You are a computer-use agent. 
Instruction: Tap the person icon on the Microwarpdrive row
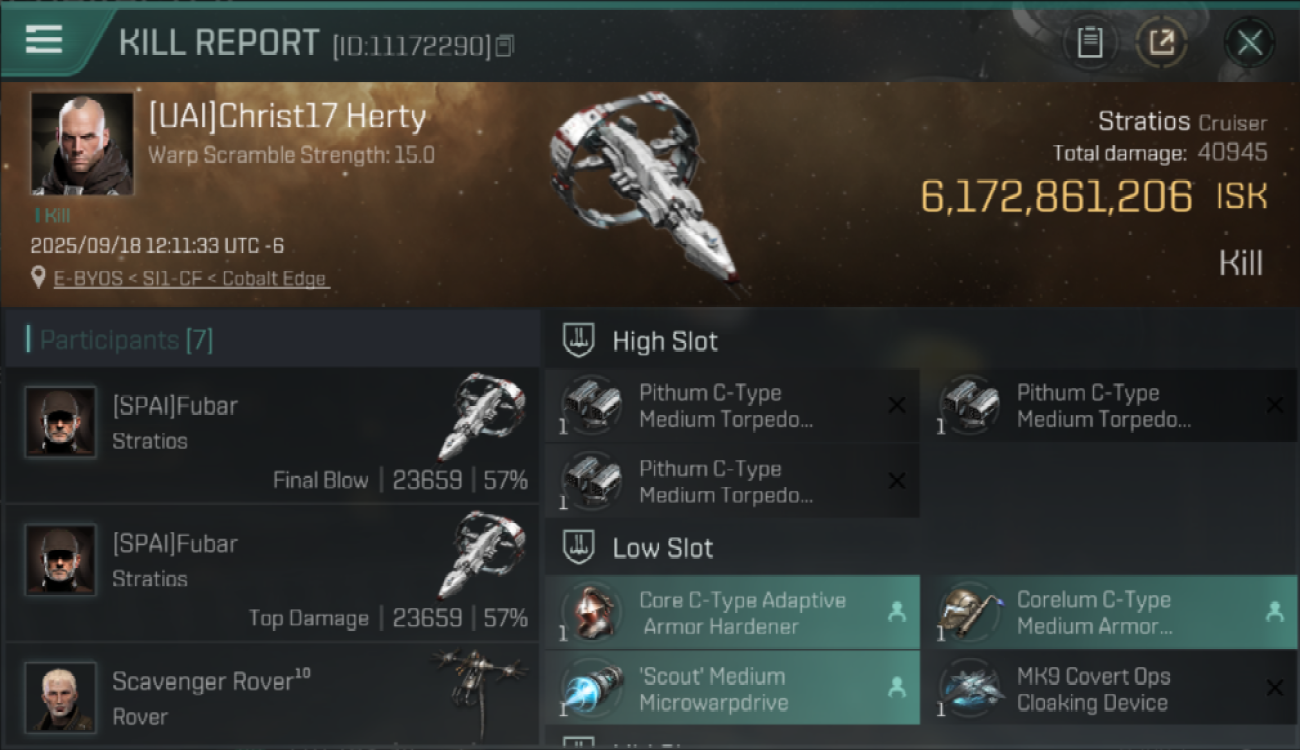pyautogui.click(x=897, y=688)
